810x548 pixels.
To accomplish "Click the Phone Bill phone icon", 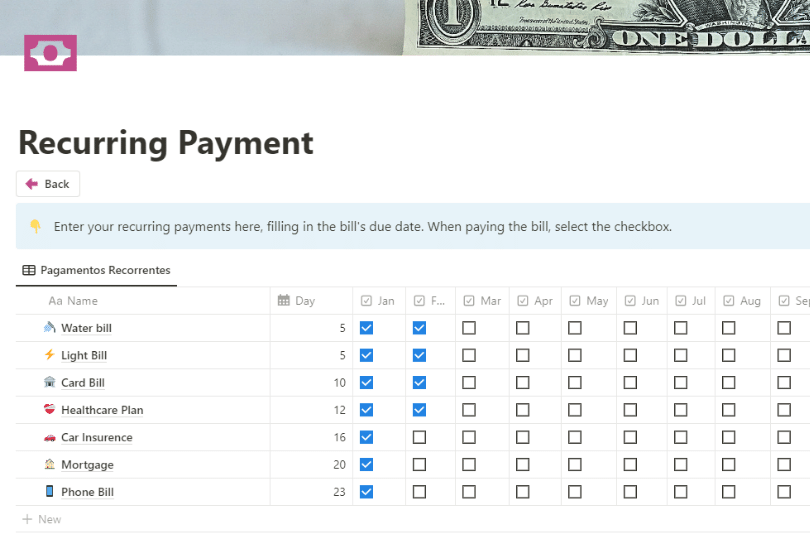I will pyautogui.click(x=50, y=492).
